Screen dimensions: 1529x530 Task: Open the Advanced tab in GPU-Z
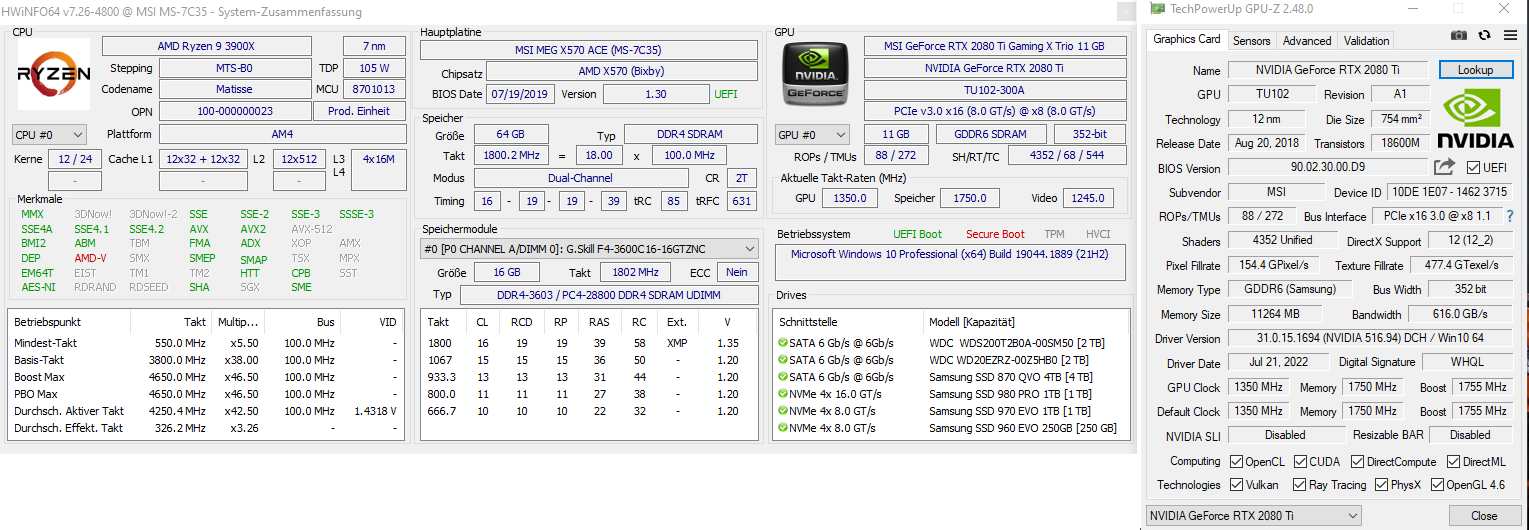click(1307, 41)
